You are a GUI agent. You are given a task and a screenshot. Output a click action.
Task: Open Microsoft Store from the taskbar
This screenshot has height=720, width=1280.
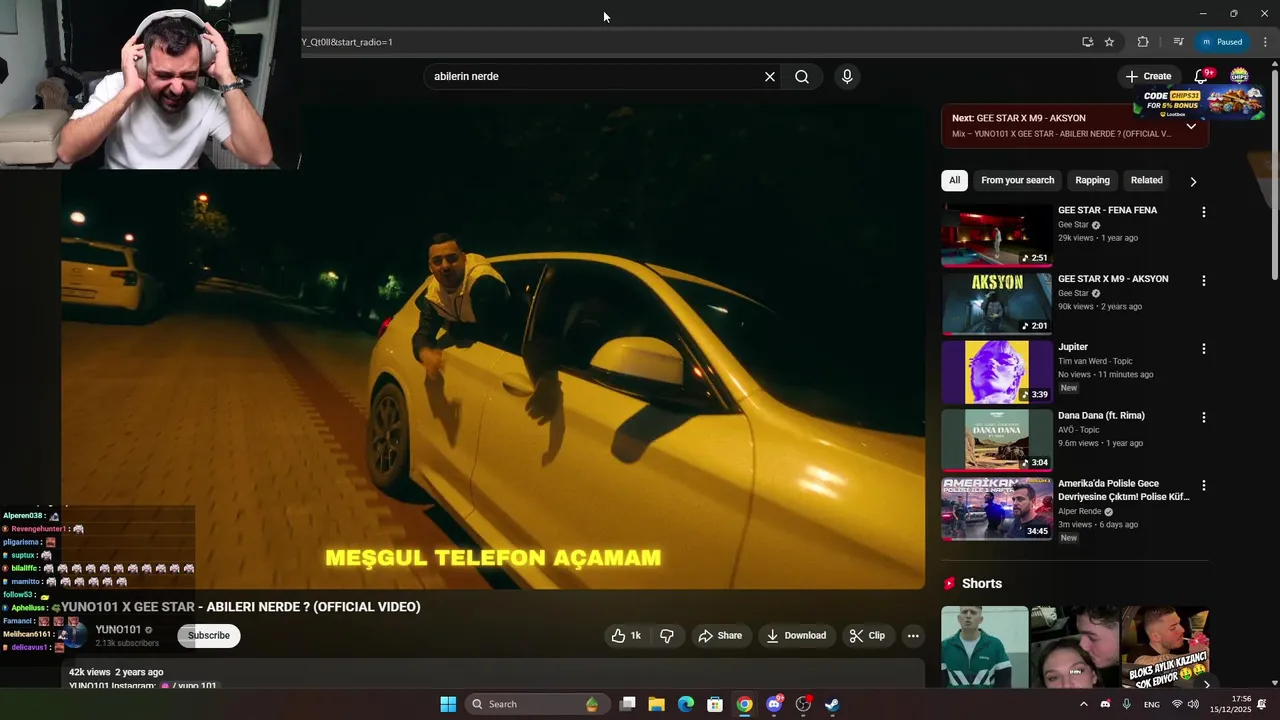pos(715,704)
